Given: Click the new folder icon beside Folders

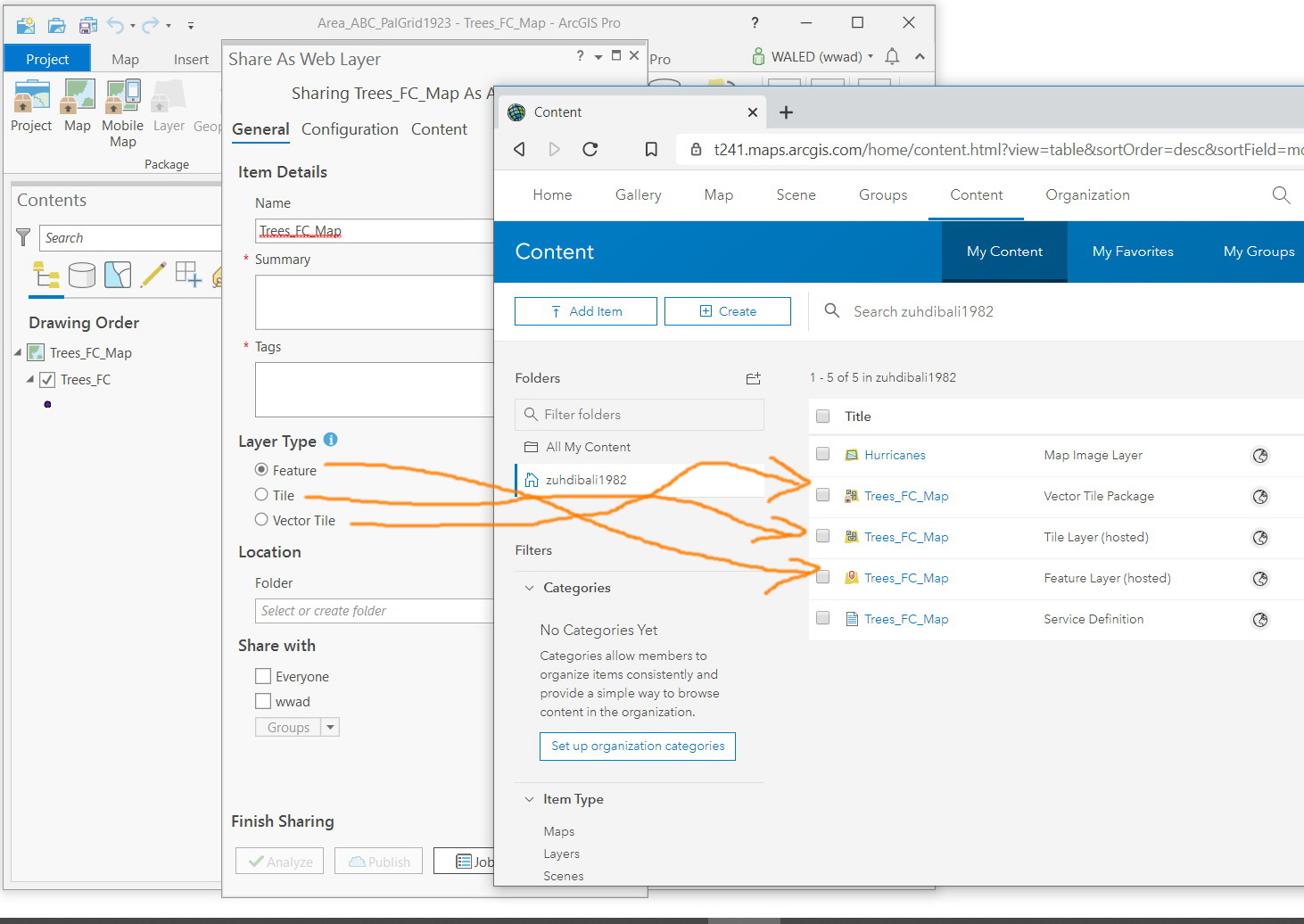Looking at the screenshot, I should pyautogui.click(x=754, y=378).
